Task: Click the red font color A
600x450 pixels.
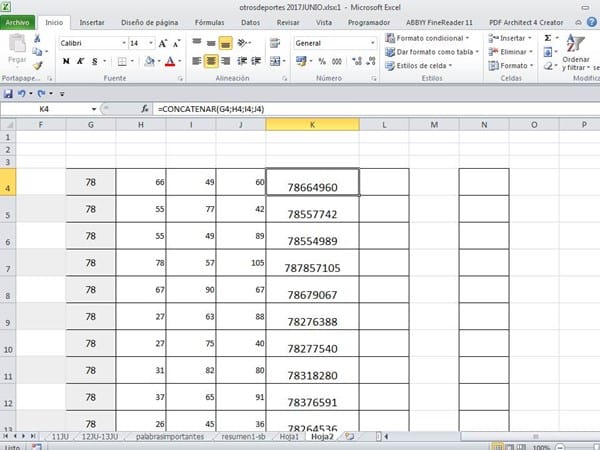Action: pos(170,61)
